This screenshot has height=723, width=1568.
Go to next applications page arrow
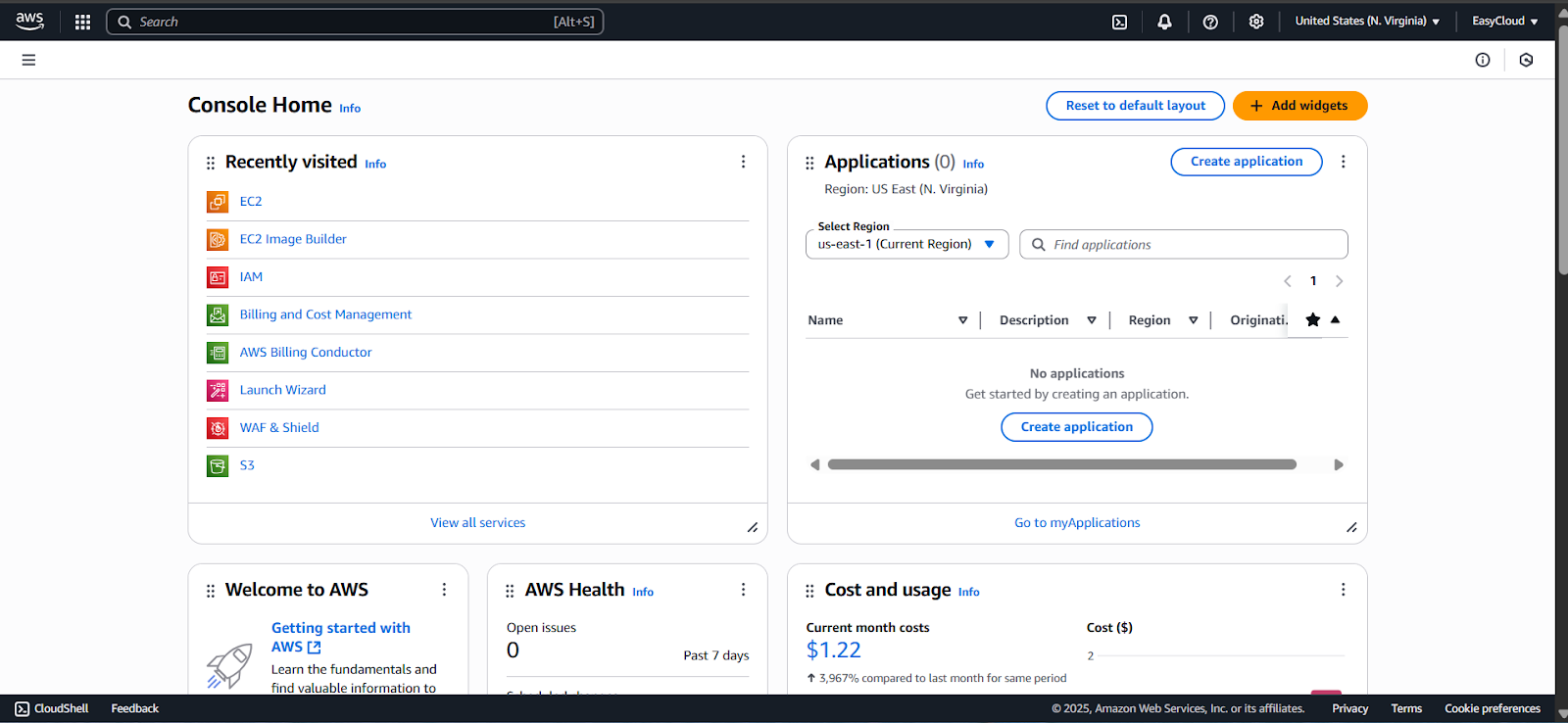point(1340,281)
